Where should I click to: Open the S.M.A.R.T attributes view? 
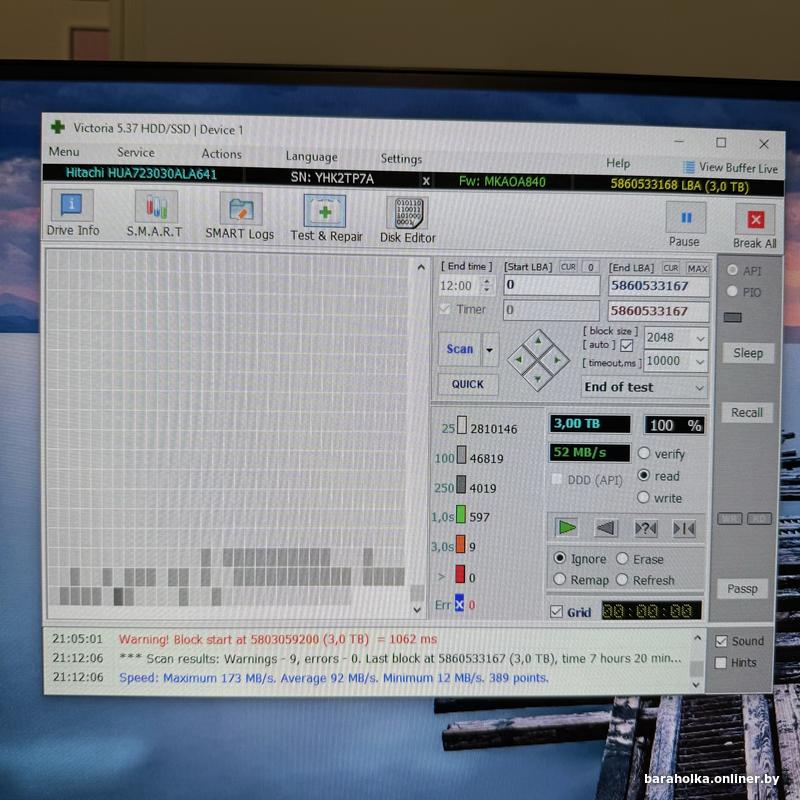pos(155,214)
